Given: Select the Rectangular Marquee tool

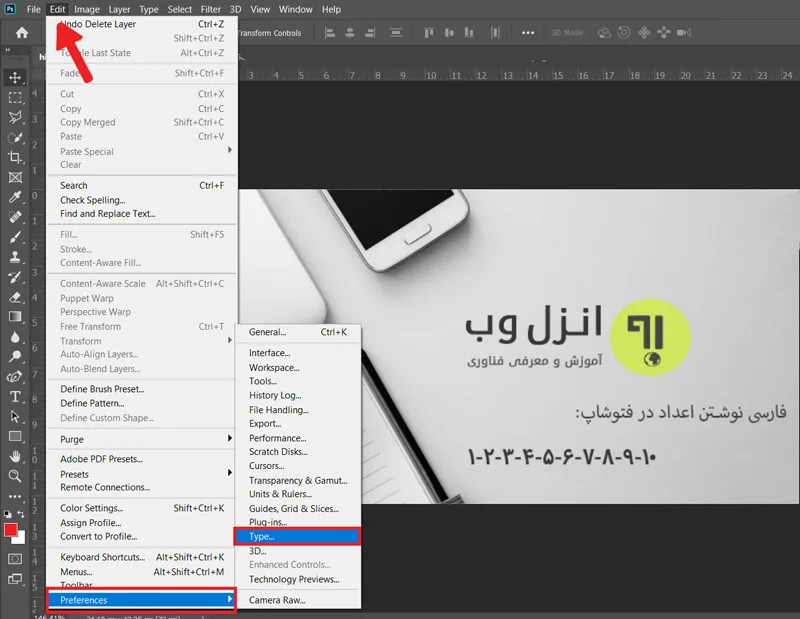Looking at the screenshot, I should pos(15,97).
